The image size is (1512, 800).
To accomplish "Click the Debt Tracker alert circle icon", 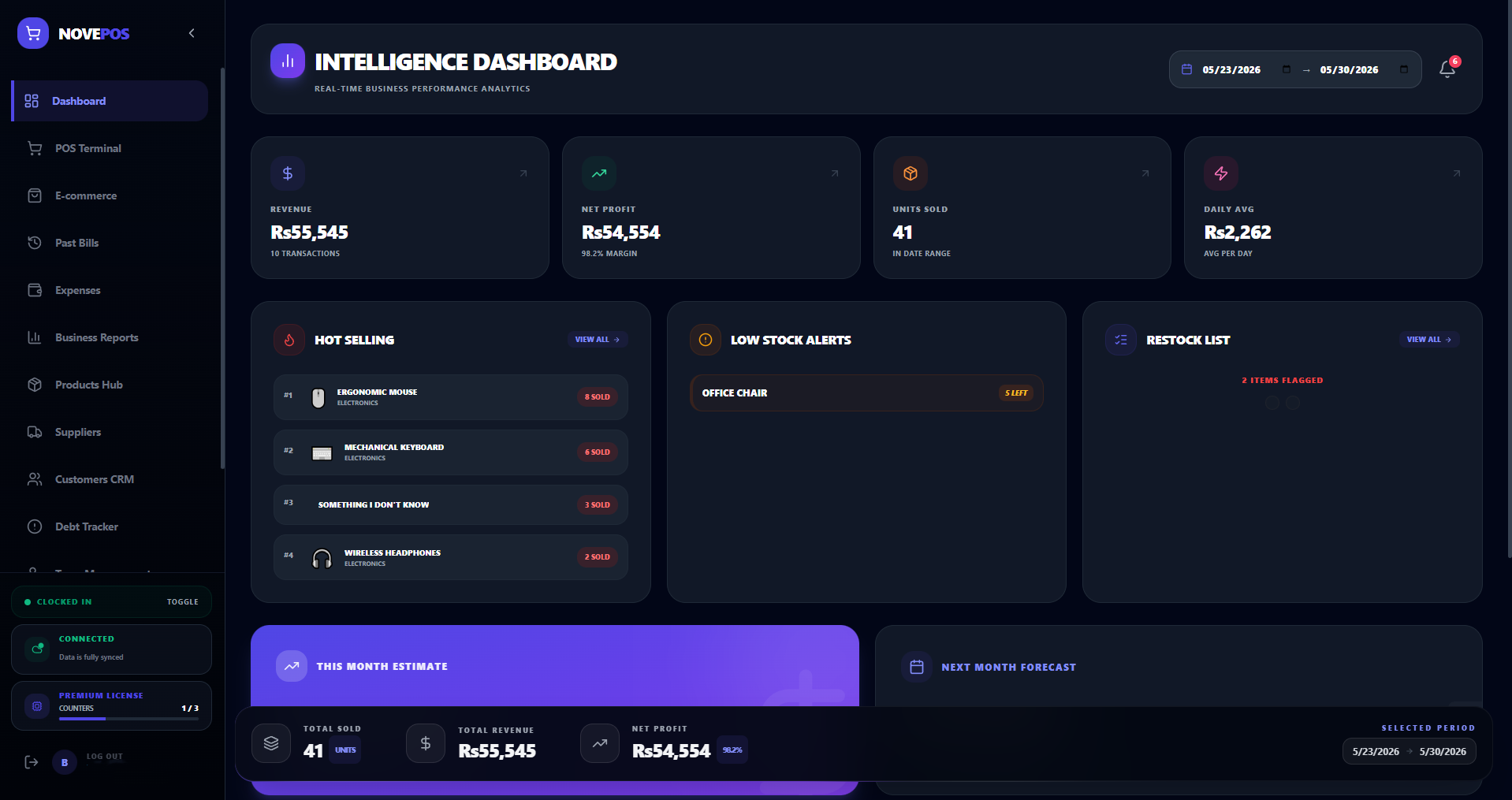I will click(35, 527).
